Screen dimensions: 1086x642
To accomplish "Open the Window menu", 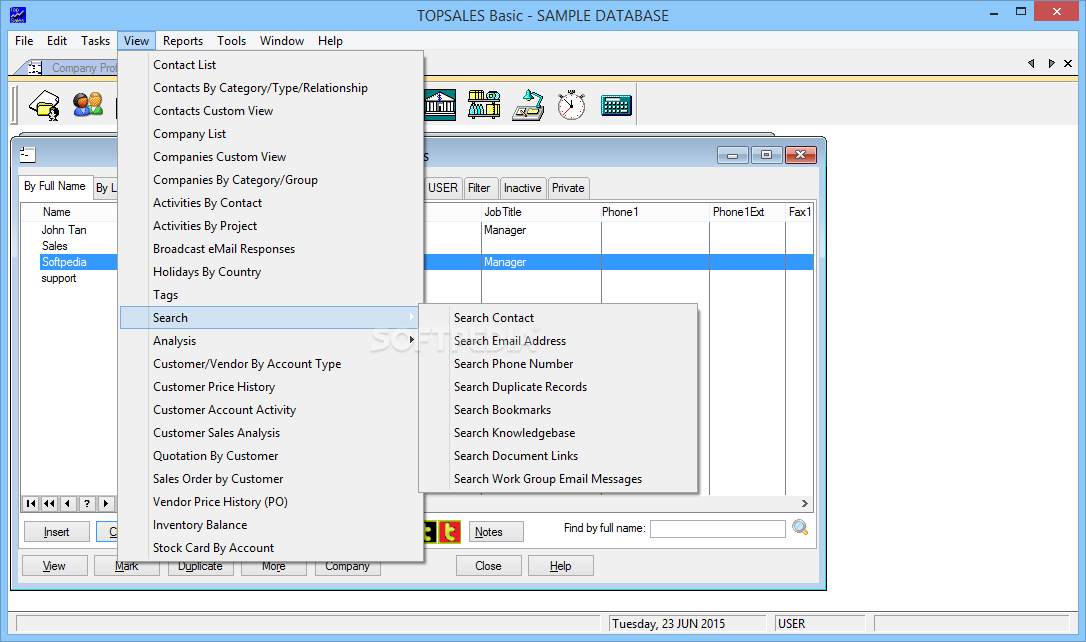I will click(282, 41).
